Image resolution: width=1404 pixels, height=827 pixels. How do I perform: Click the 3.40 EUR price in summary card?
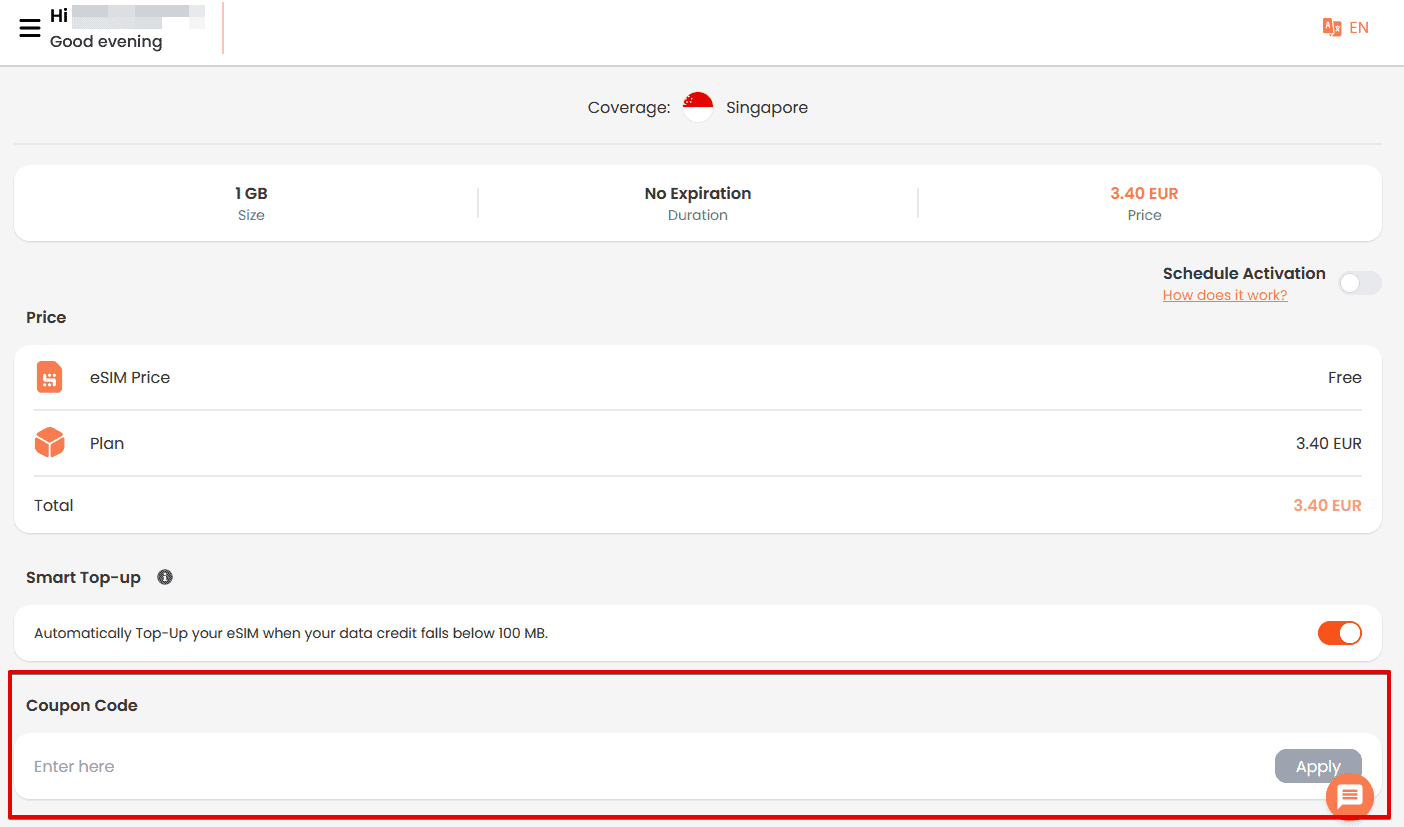tap(1144, 194)
